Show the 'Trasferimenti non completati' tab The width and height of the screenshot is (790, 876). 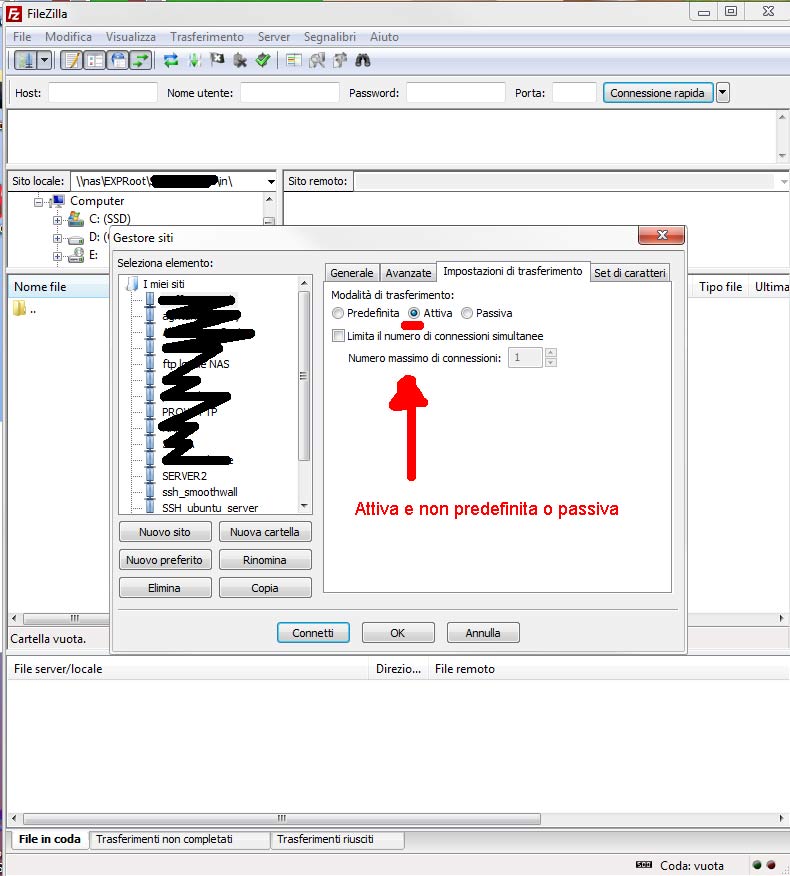pos(179,839)
